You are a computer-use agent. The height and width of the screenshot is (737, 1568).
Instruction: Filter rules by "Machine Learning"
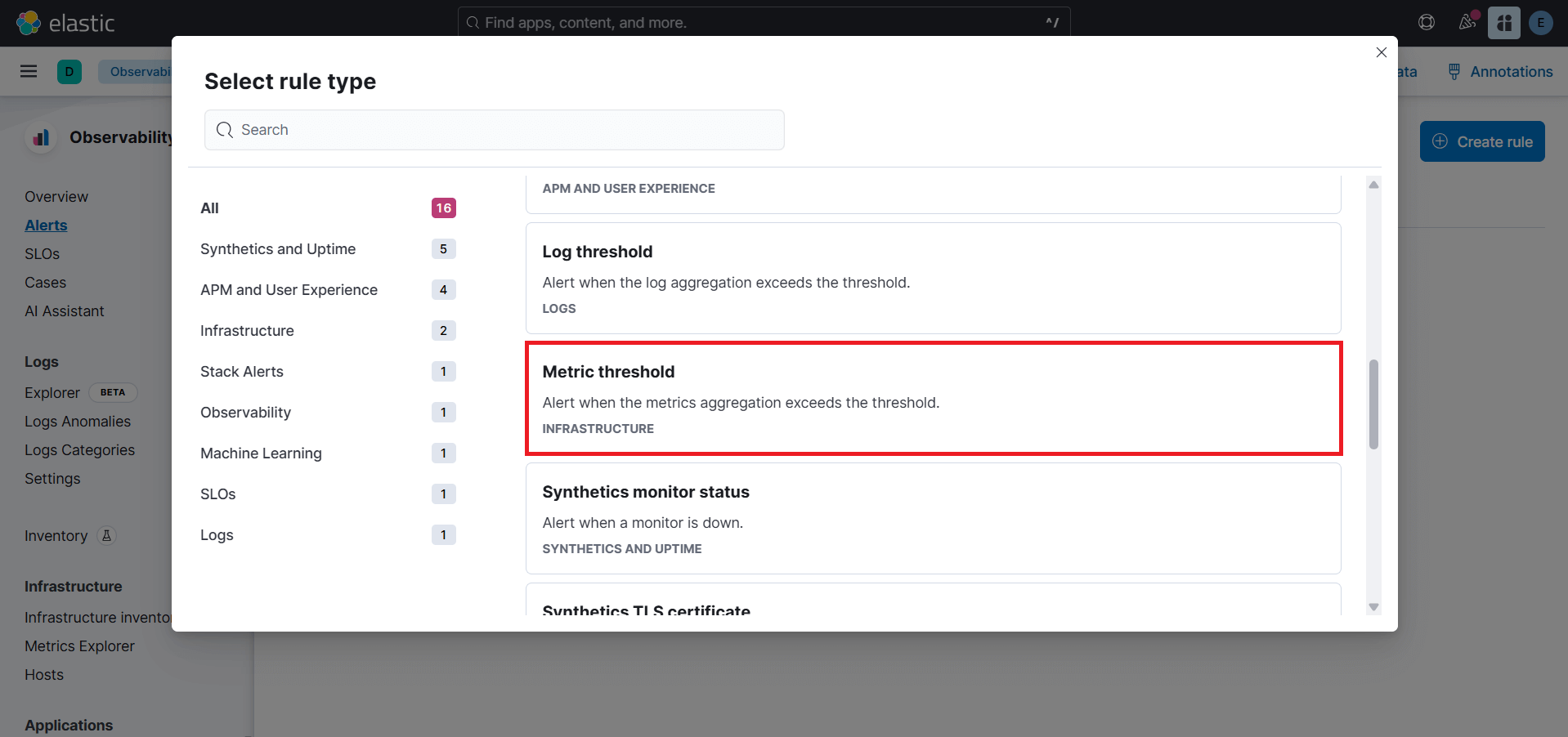pos(261,453)
